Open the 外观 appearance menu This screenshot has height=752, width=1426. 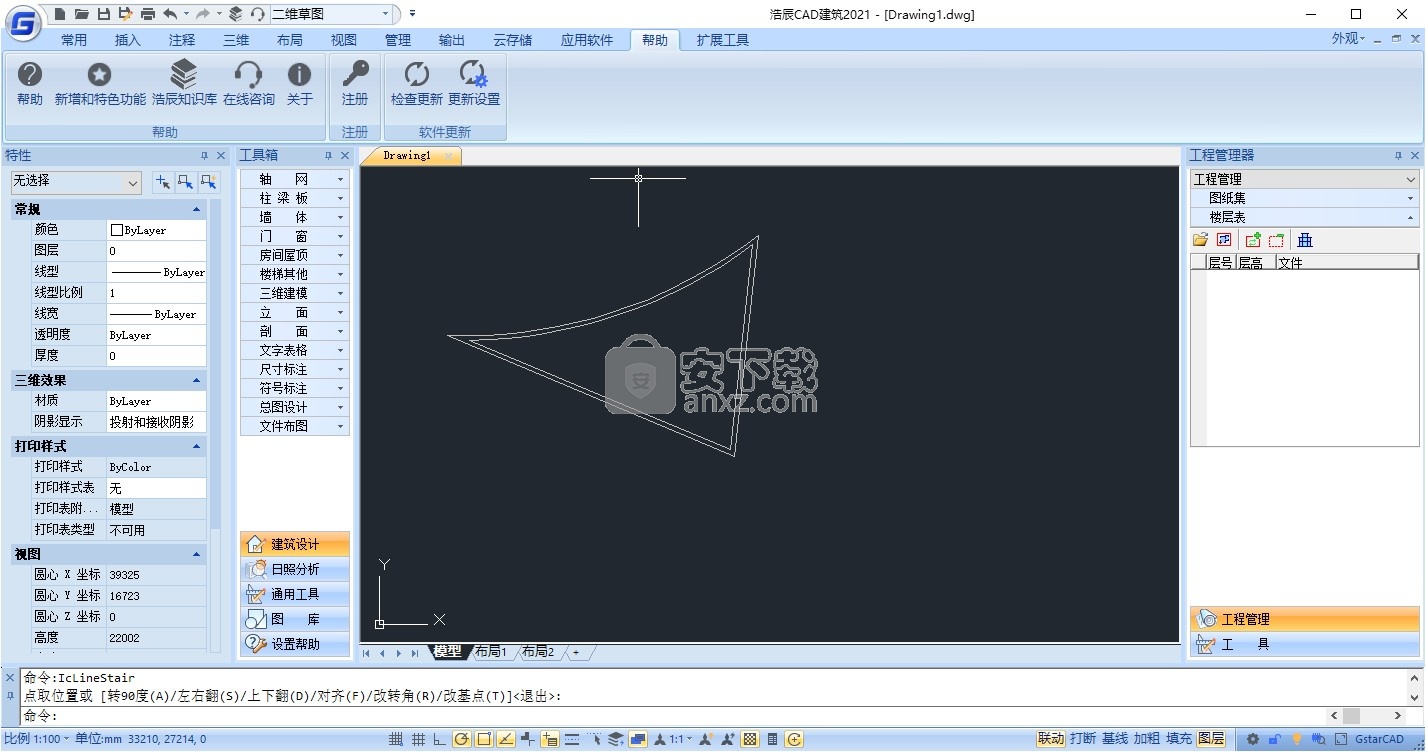(1348, 38)
